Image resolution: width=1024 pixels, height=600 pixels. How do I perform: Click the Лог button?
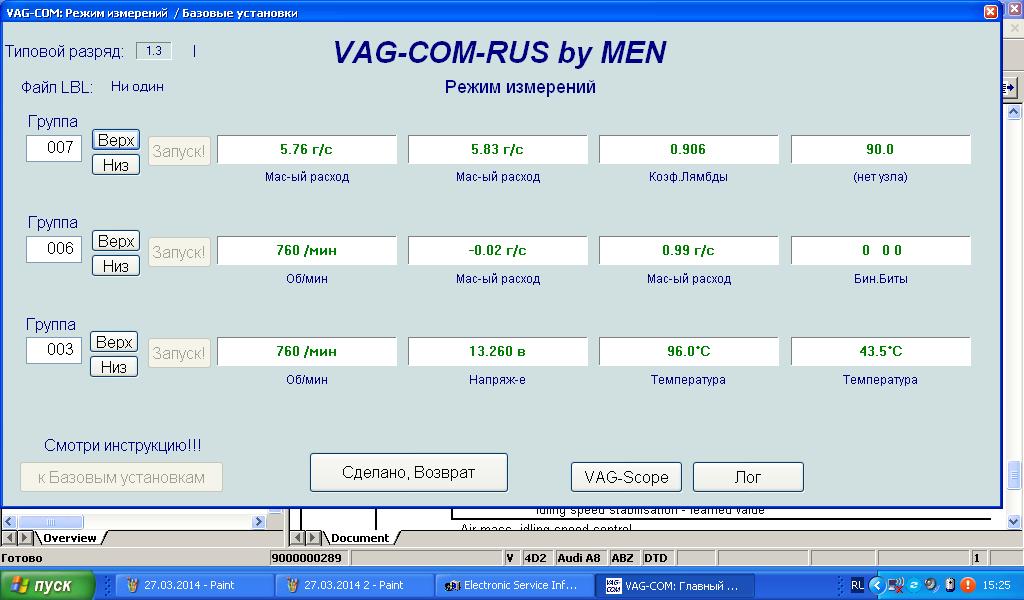click(748, 477)
